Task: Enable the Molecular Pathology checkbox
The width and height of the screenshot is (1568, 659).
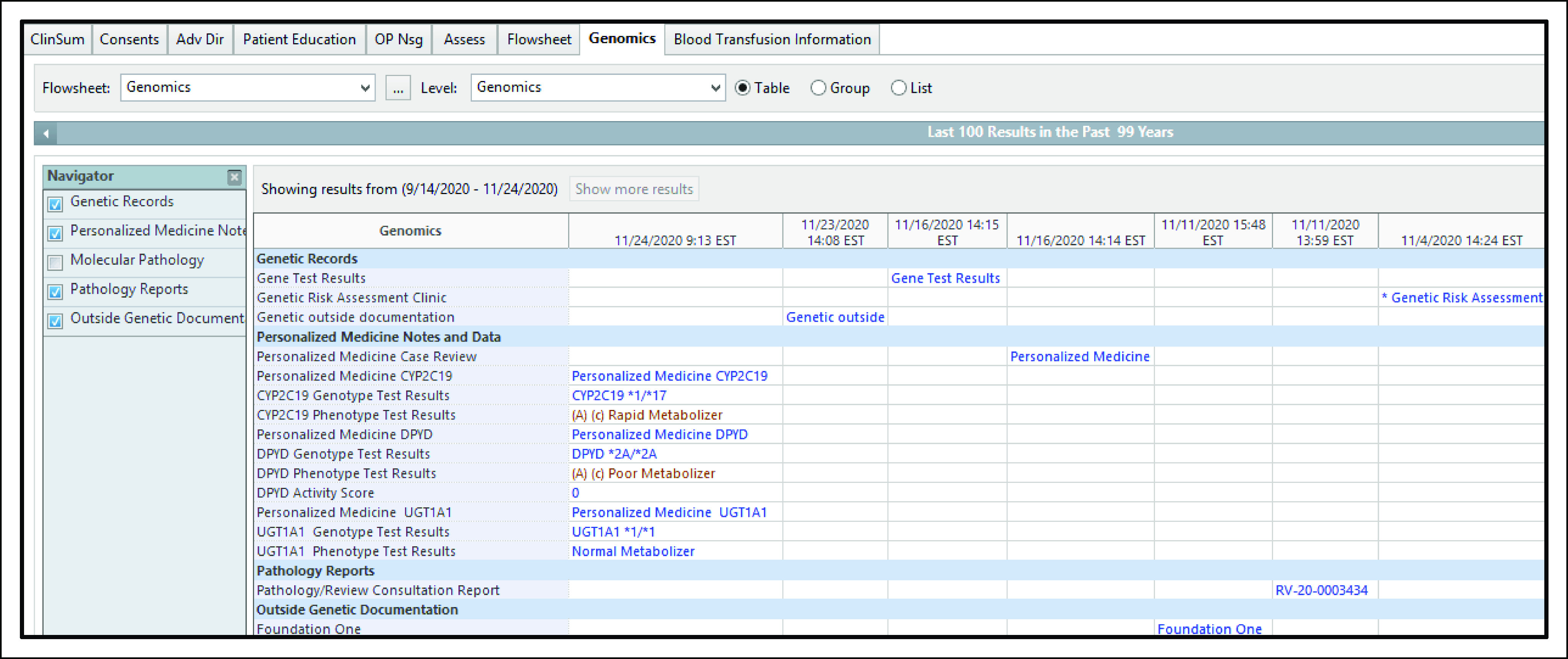Action: coord(55,262)
